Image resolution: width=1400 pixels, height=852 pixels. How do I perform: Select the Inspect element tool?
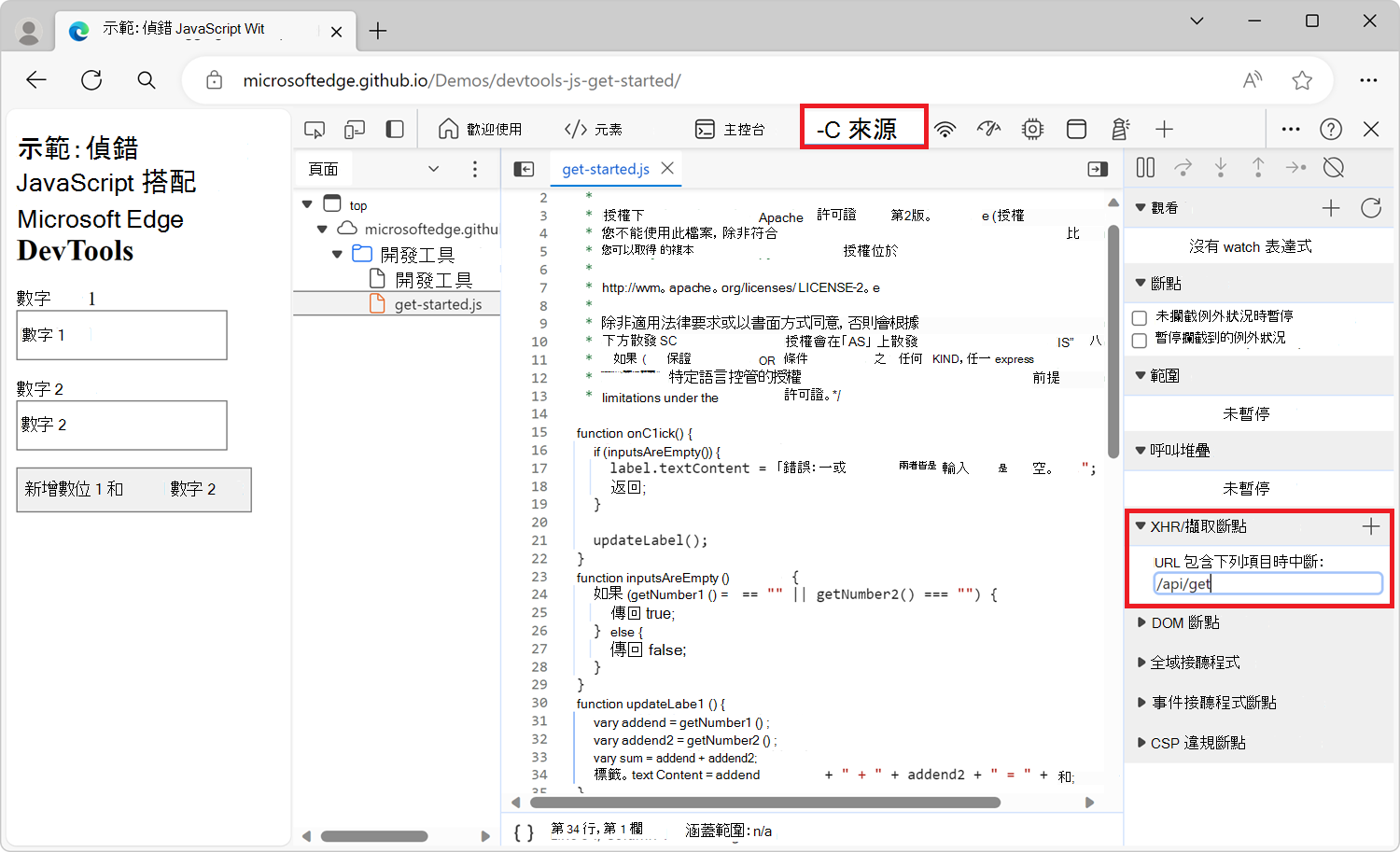tap(315, 129)
